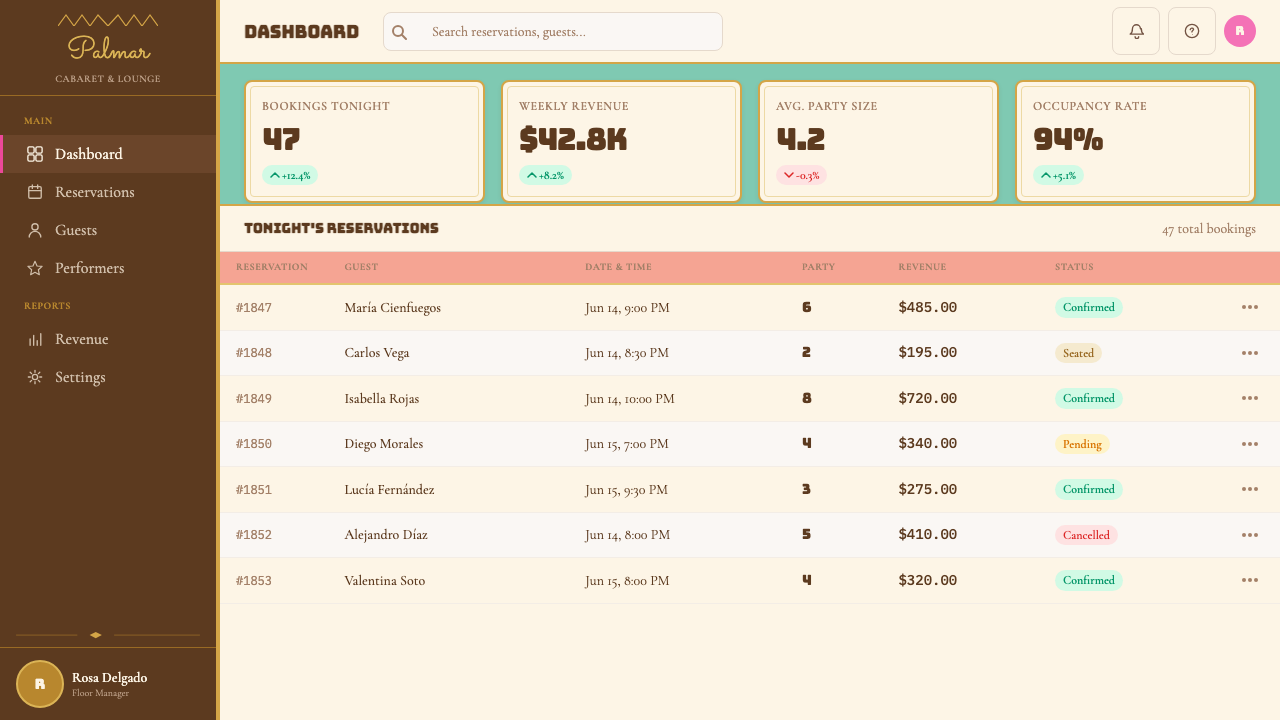The width and height of the screenshot is (1280, 720).
Task: Open actions menu for reservation #1851
Action: point(1249,489)
